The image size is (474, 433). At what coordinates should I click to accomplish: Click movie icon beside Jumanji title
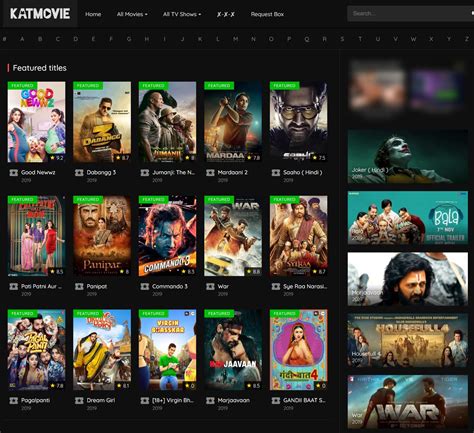[x=144, y=173]
